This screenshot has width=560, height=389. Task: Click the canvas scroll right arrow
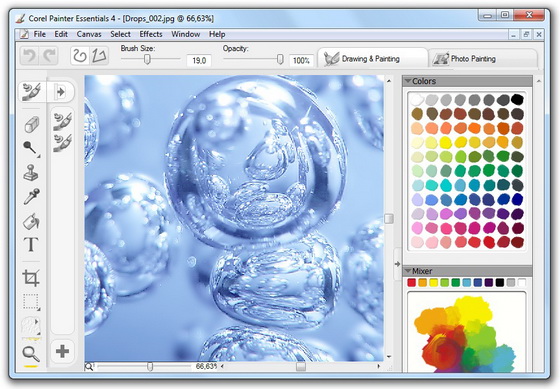(379, 366)
